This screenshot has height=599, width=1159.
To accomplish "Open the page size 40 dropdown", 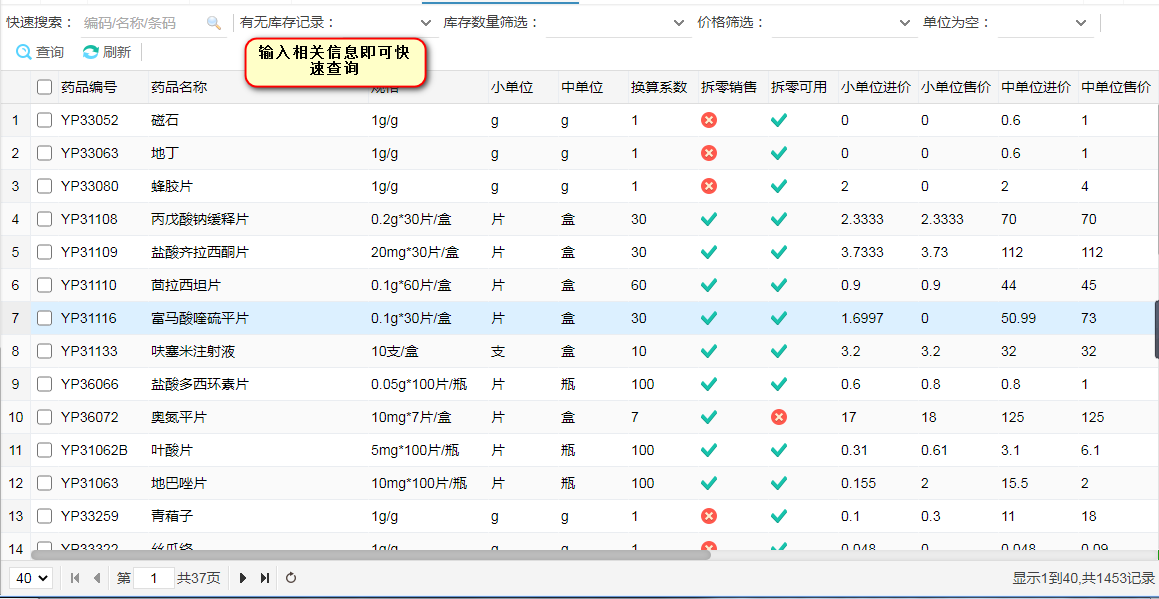I will point(30,578).
